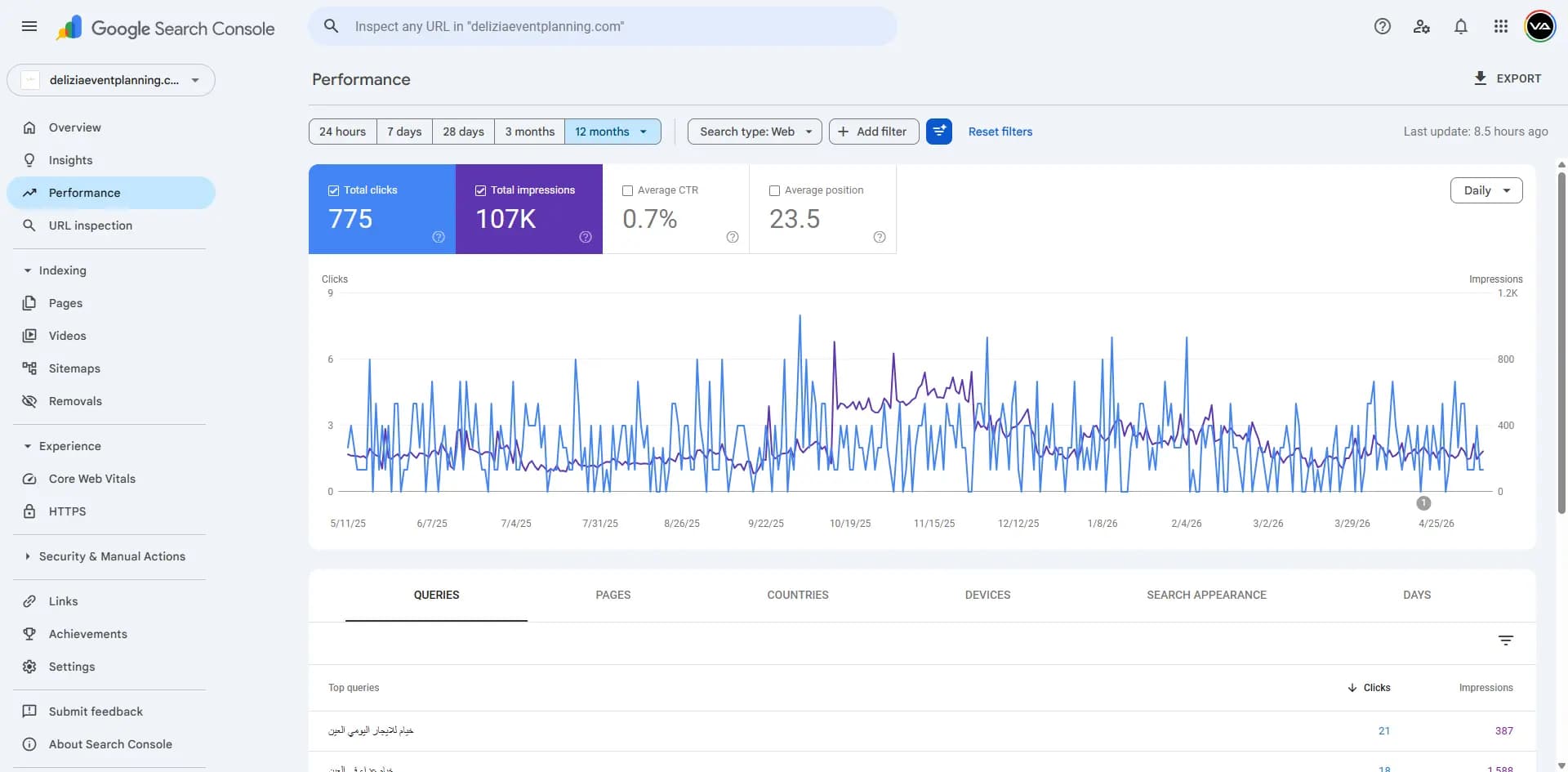Viewport: 1568px width, 772px height.
Task: Click the Overview home icon
Action: coord(29,127)
